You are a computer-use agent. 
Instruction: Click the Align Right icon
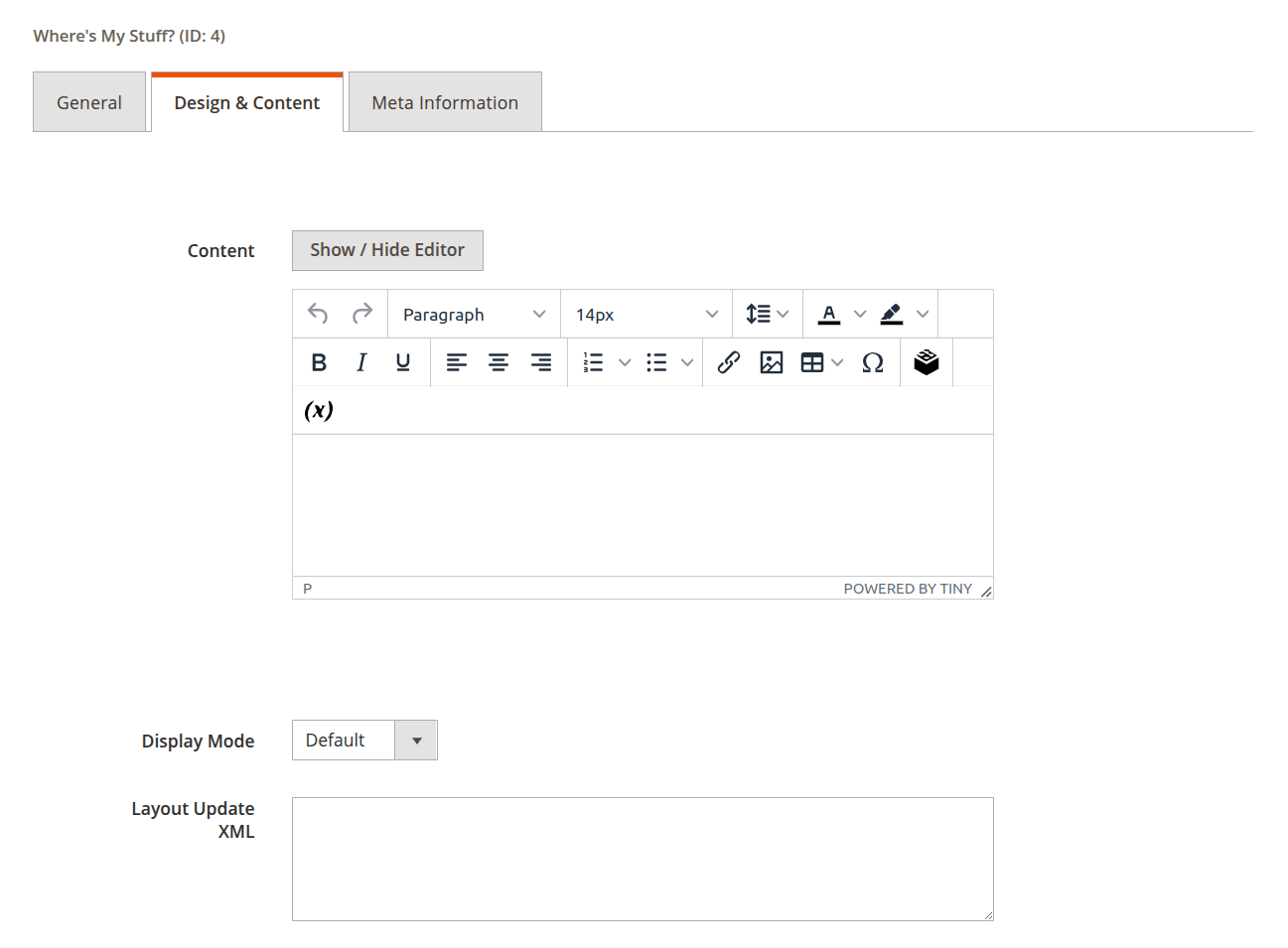click(x=540, y=361)
